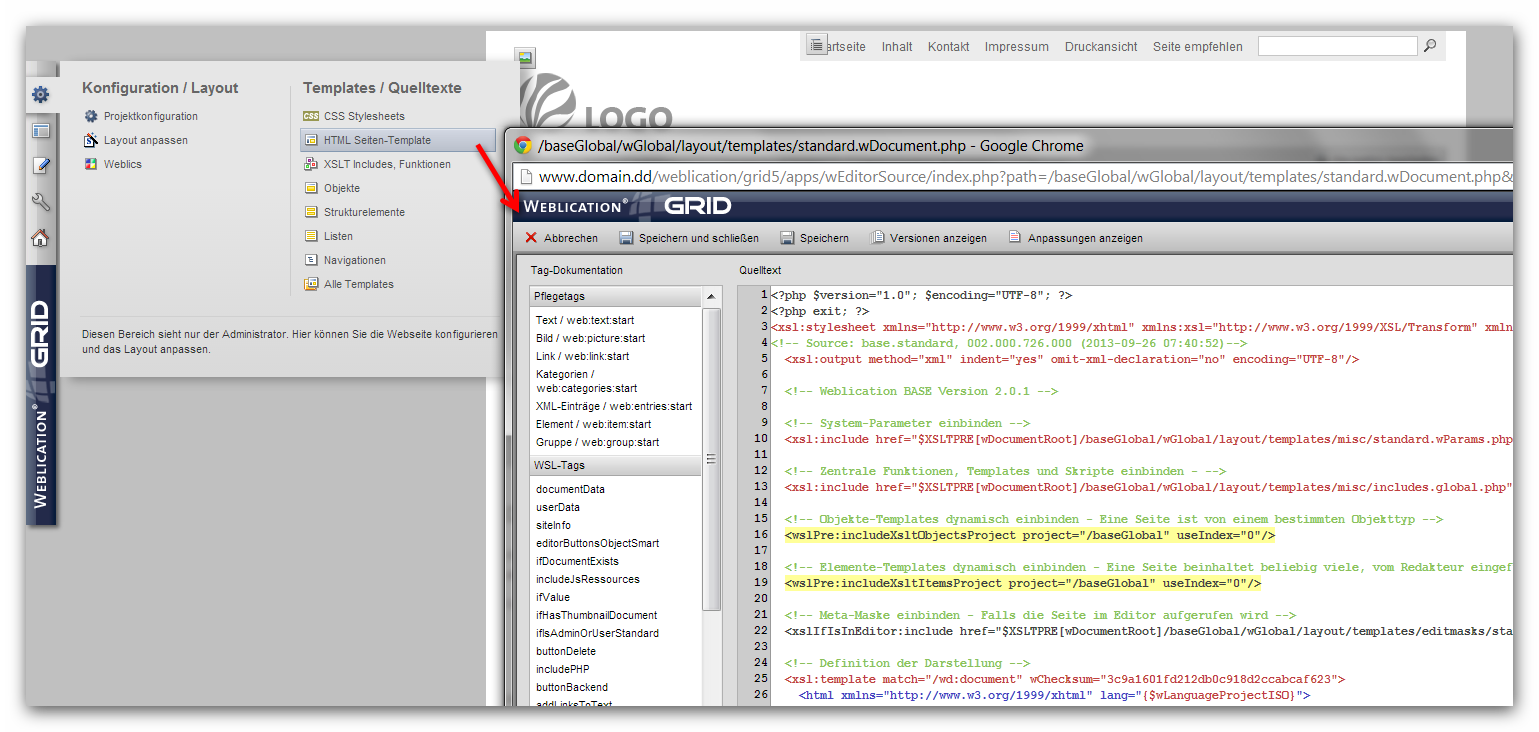Select documentData WSL tag
The width and height of the screenshot is (1539, 732).
(570, 489)
